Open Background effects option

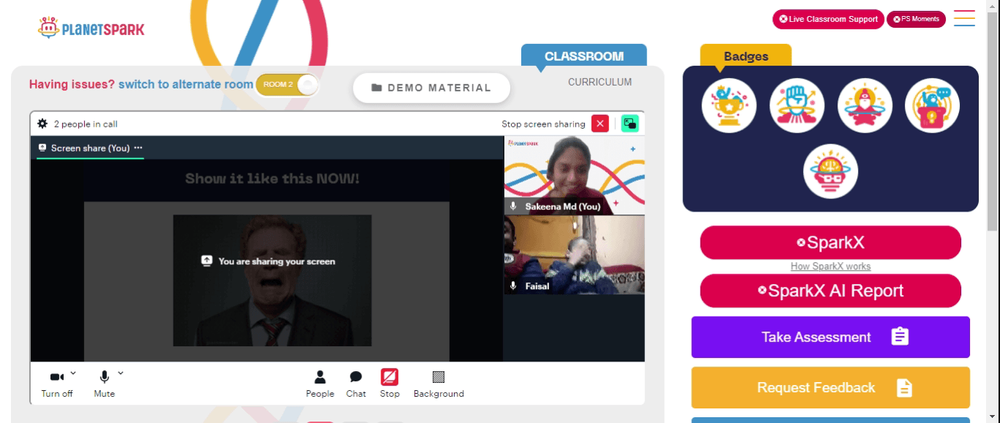(439, 384)
